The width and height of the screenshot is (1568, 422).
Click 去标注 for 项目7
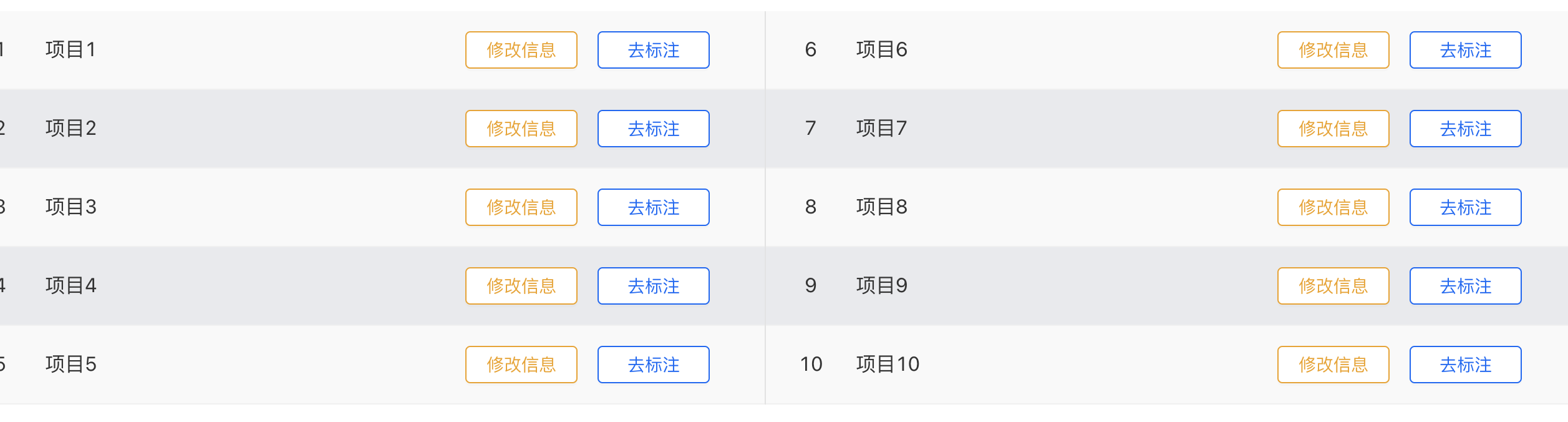(x=1465, y=129)
